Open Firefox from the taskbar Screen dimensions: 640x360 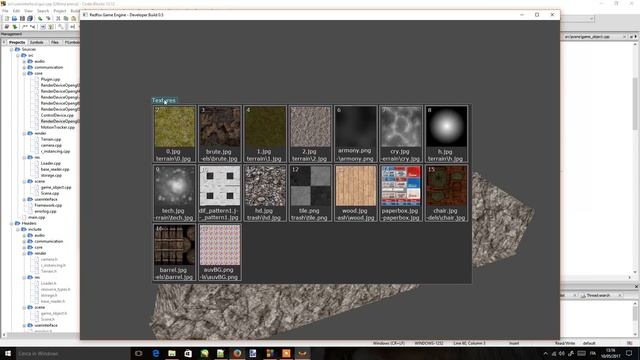(x=237, y=353)
